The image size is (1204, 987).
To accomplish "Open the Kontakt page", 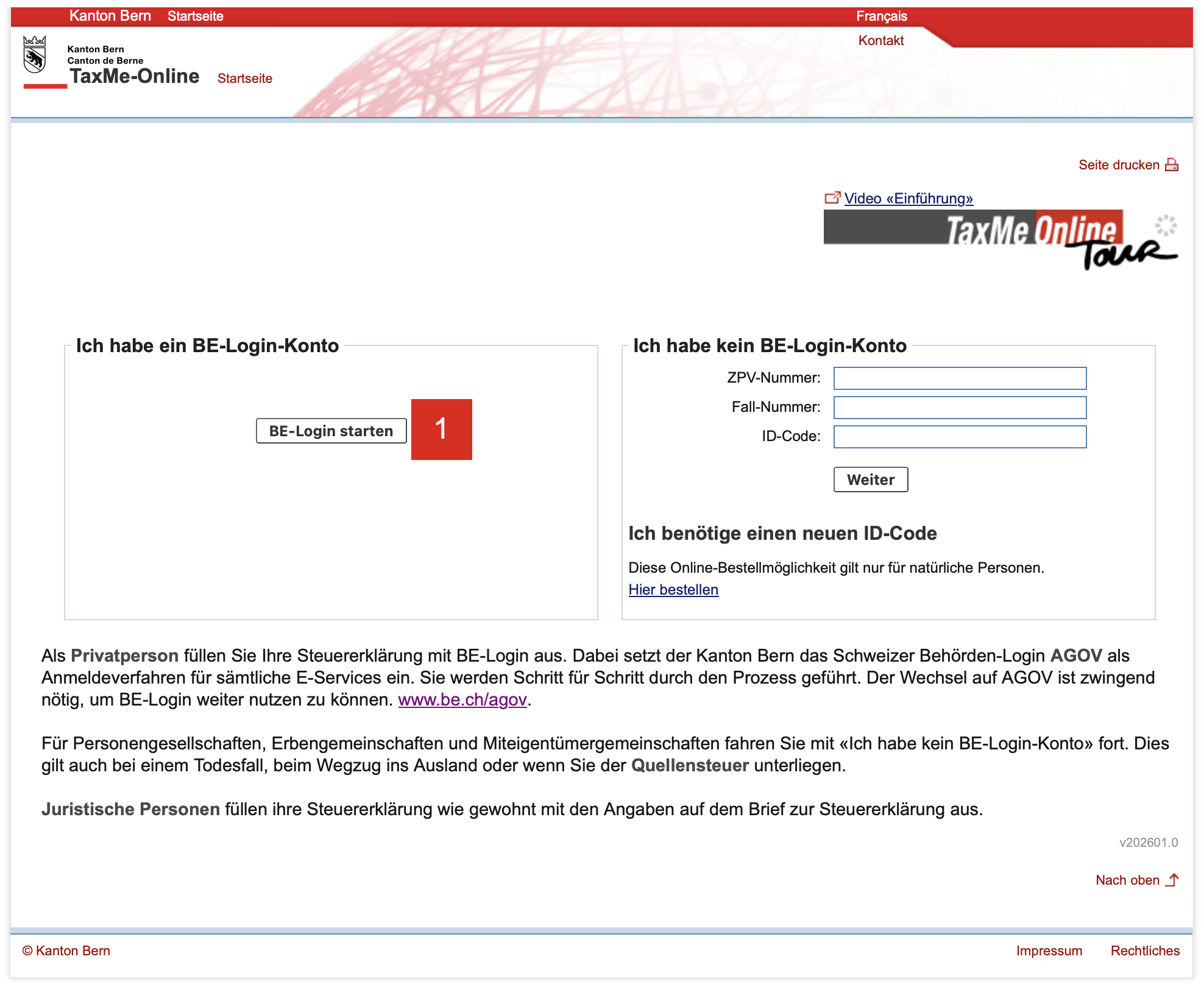I will click(880, 41).
